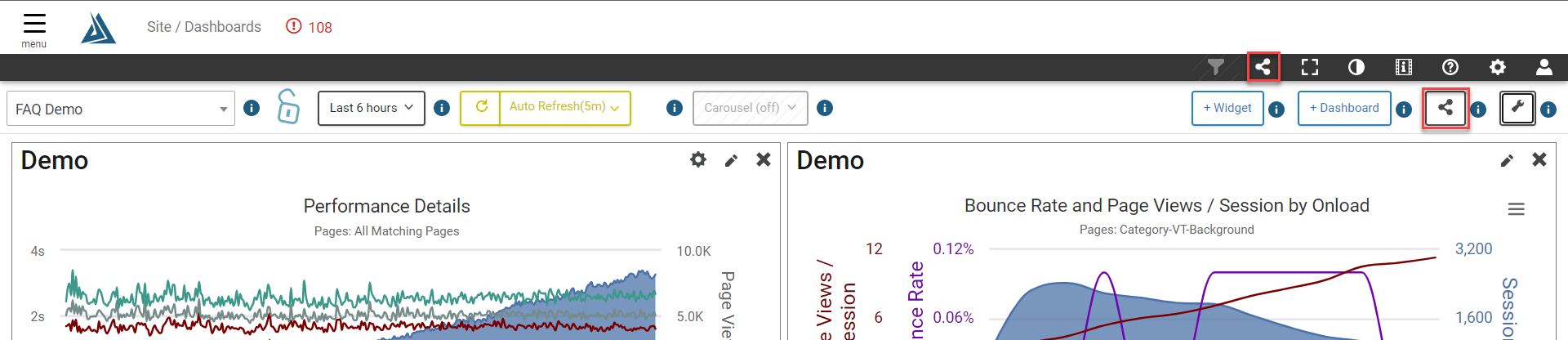Open the Bounce Rate chart hamburger menu
Image resolution: width=1568 pixels, height=340 pixels.
pyautogui.click(x=1517, y=209)
